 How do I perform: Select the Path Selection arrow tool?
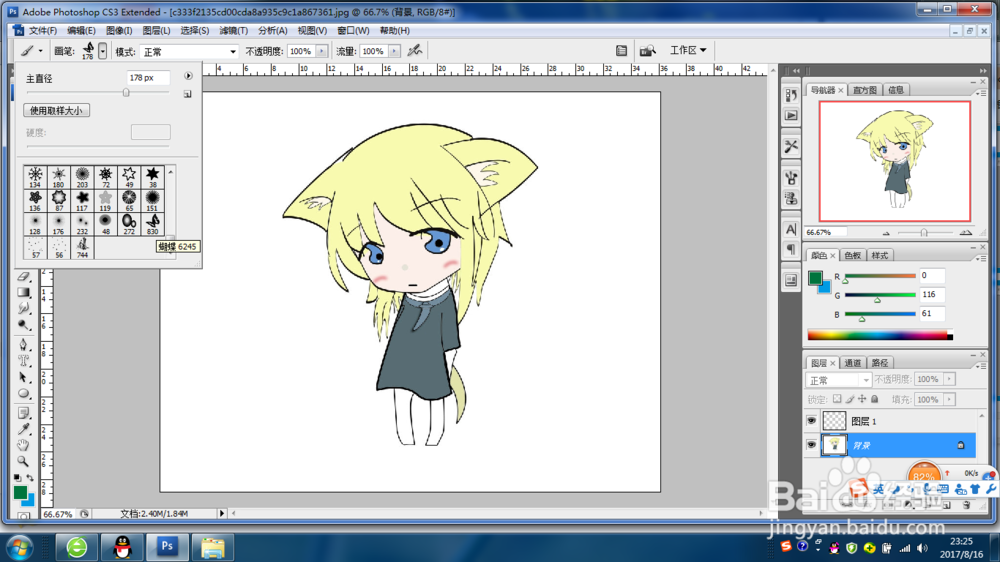pyautogui.click(x=24, y=377)
